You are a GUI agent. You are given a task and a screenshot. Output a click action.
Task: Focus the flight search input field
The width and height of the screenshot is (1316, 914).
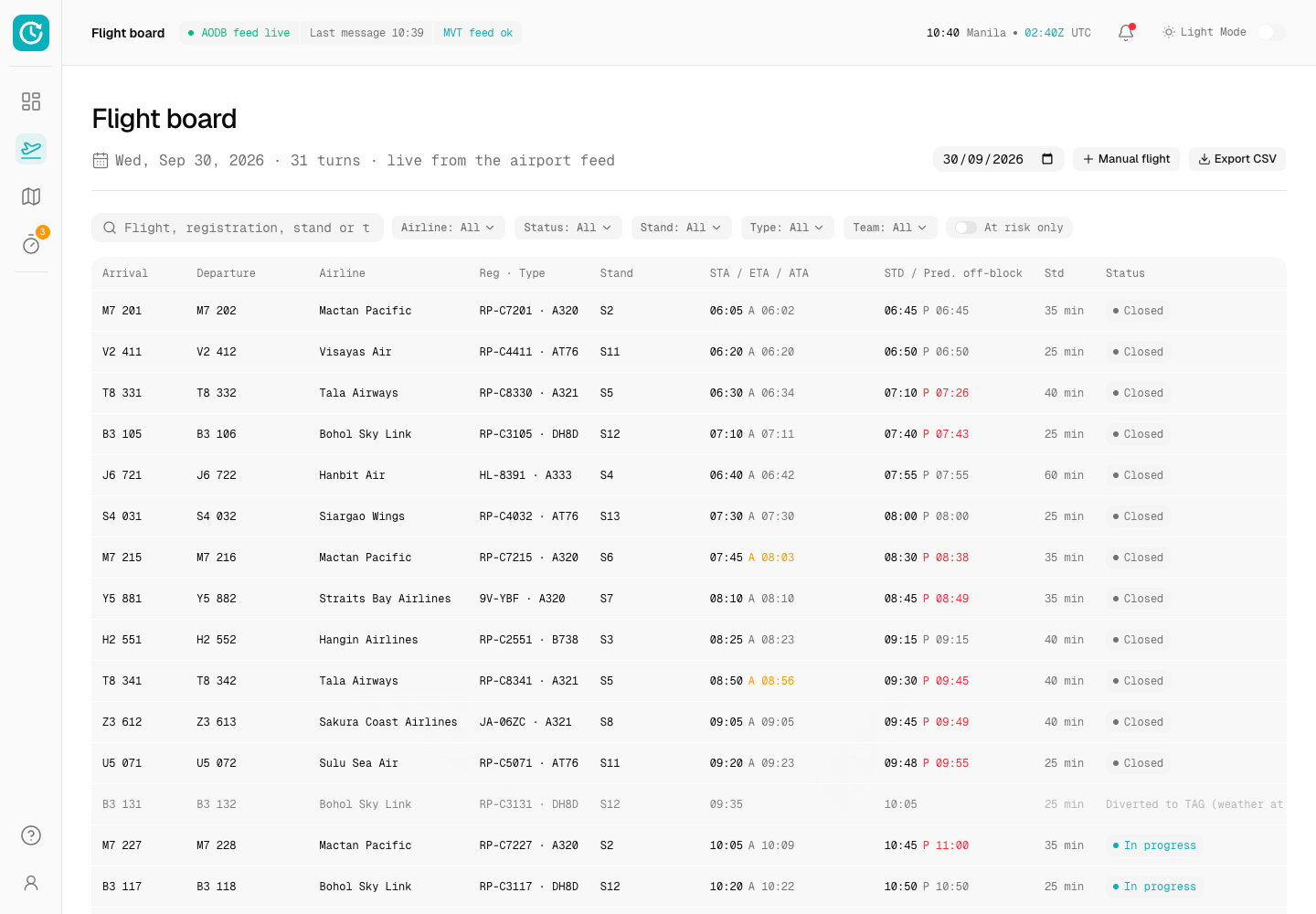coord(237,228)
